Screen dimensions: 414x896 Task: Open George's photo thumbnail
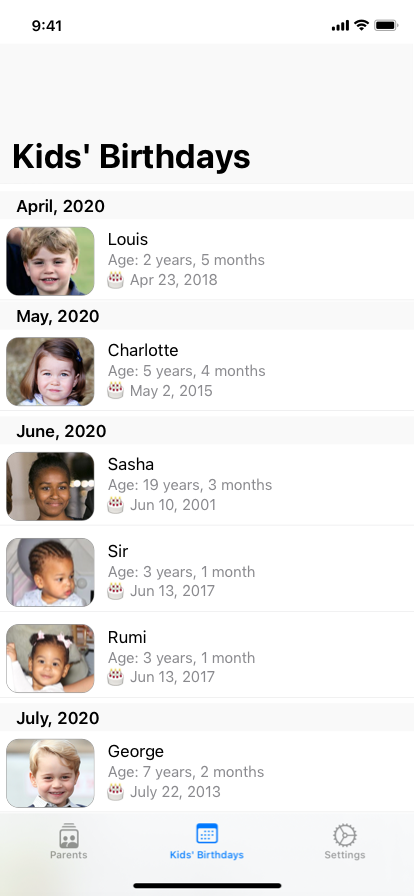(x=50, y=773)
